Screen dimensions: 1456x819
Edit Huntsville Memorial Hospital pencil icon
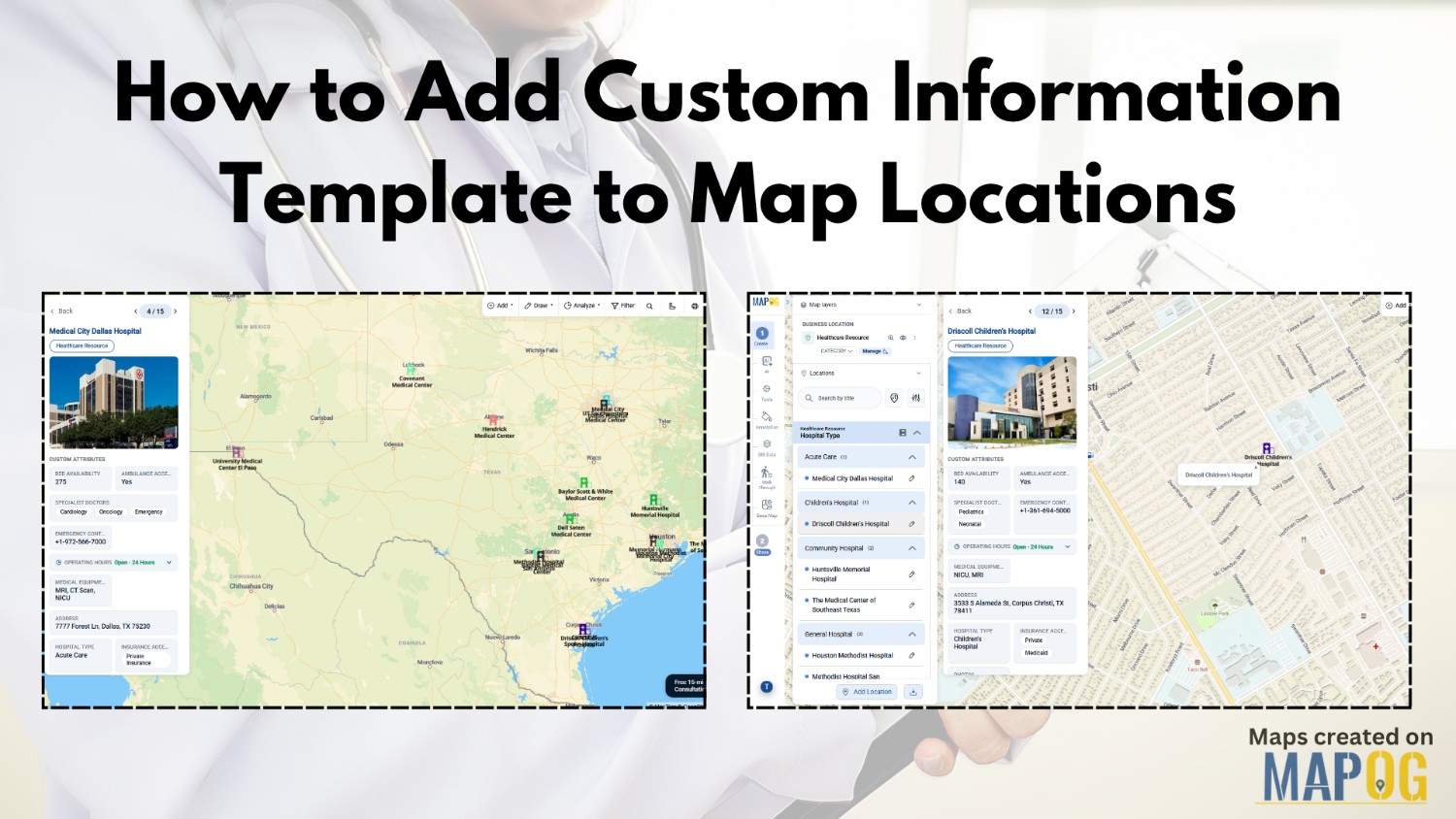(911, 574)
